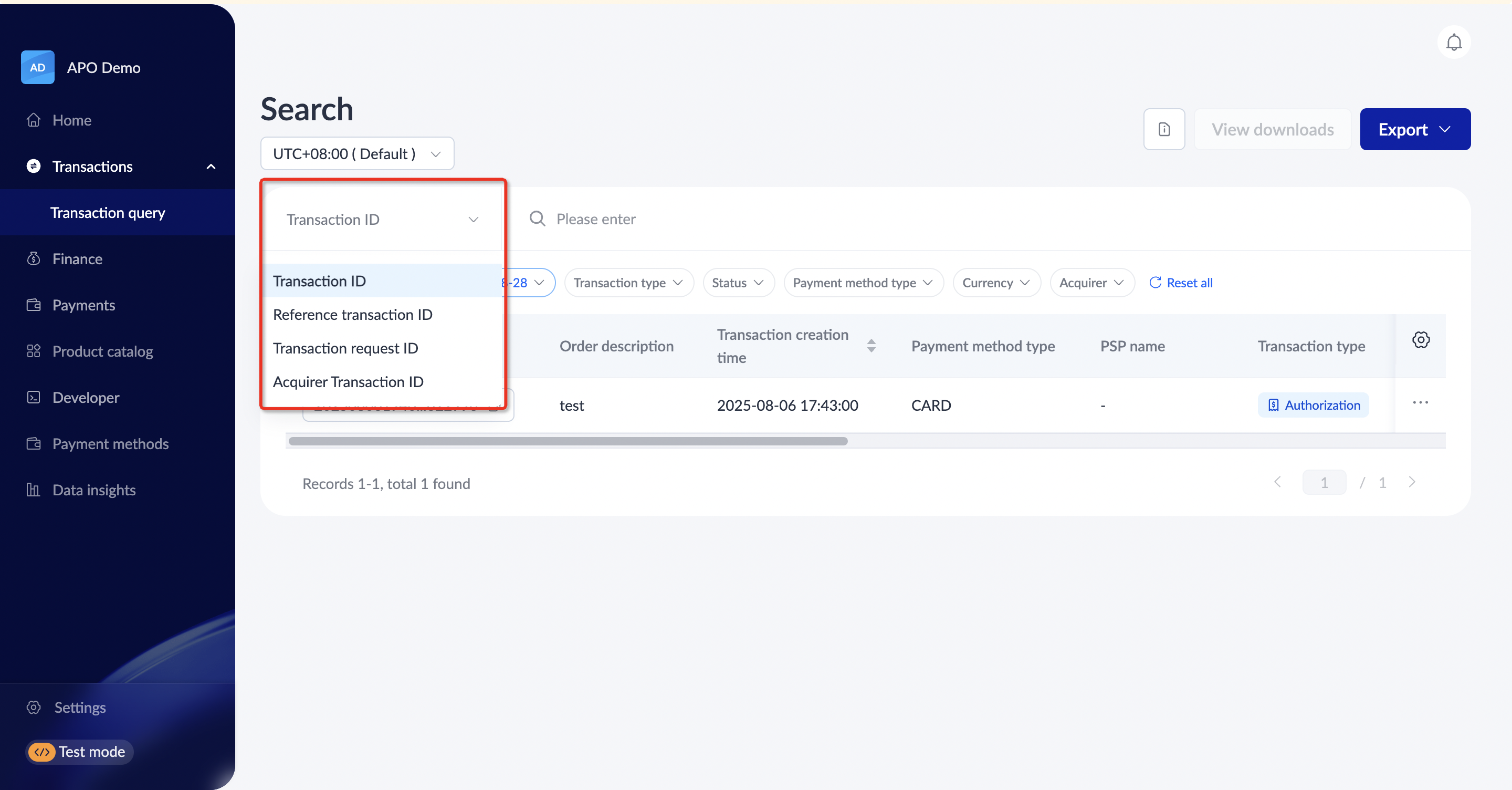Select Transaction request ID option
Screen dimensions: 1512x790
[345, 348]
